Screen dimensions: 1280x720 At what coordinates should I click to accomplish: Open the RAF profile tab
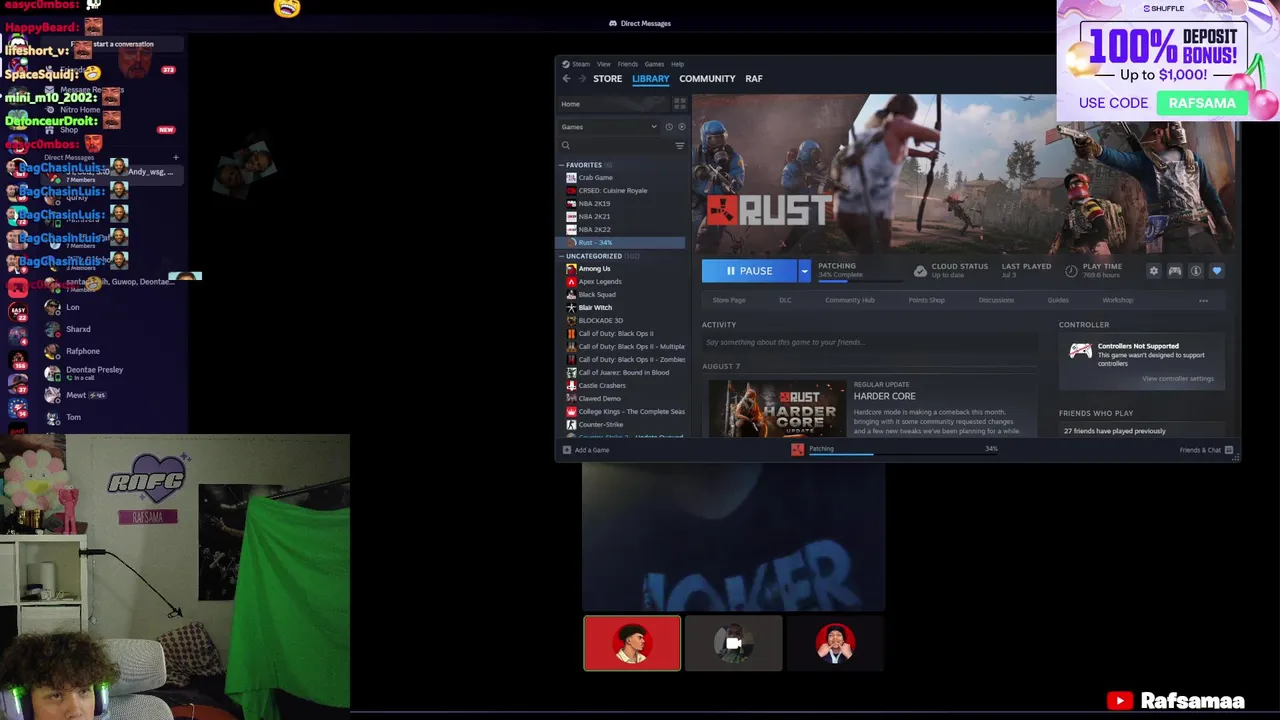[x=753, y=78]
